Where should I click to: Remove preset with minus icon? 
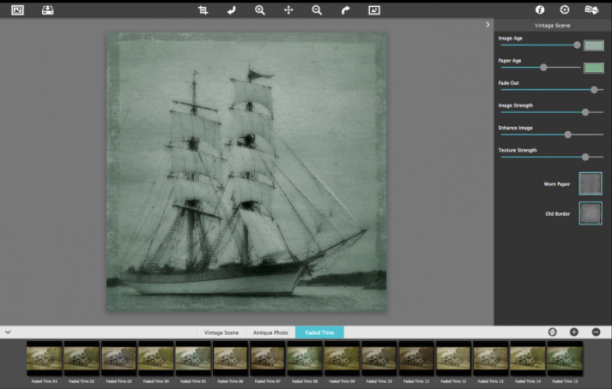[596, 332]
